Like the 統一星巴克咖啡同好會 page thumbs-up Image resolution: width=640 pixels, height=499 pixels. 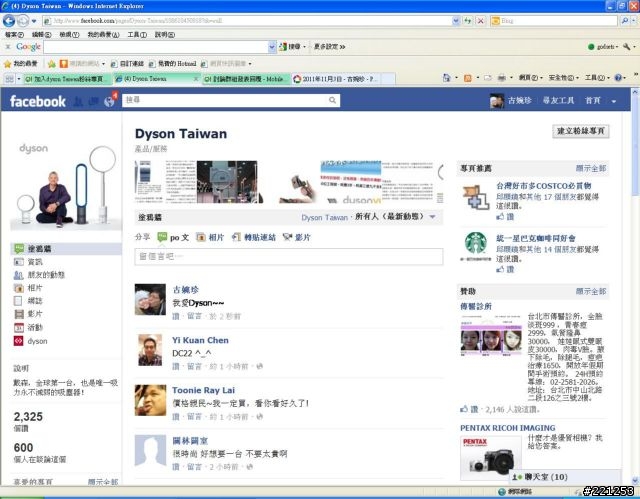click(505, 269)
